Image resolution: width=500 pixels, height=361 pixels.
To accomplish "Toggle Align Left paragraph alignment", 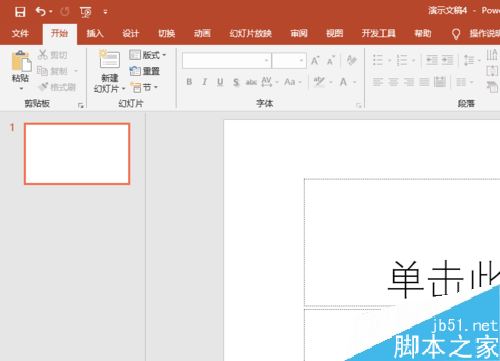I will point(378,82).
